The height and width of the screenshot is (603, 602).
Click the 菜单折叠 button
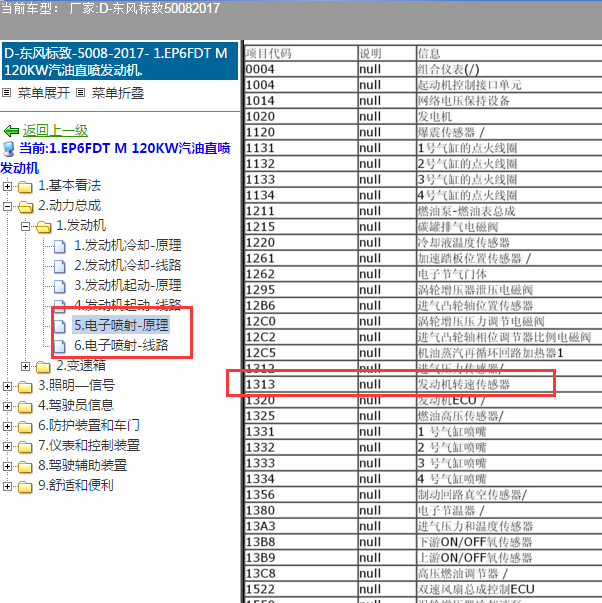point(118,93)
